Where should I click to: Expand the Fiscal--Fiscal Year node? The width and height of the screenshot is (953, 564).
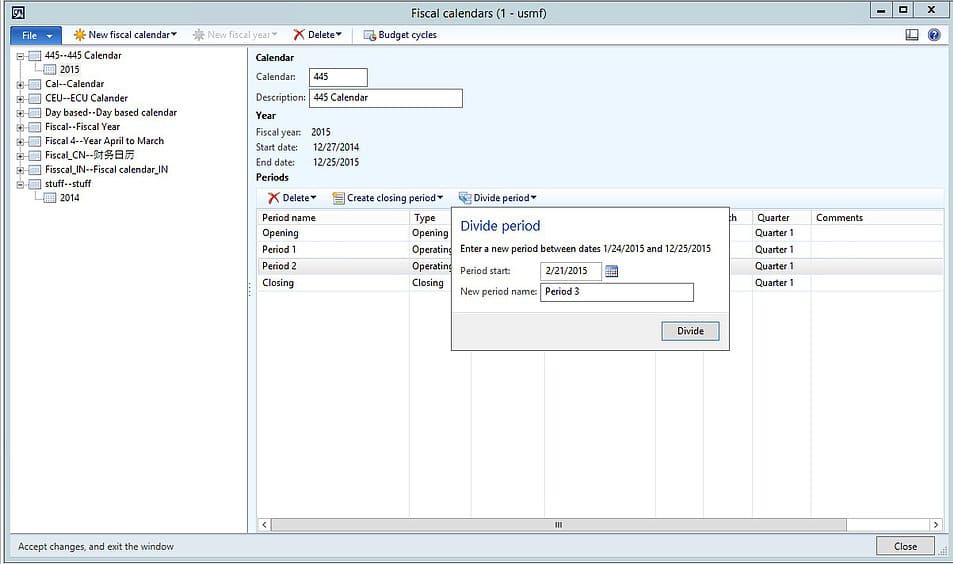[20, 127]
